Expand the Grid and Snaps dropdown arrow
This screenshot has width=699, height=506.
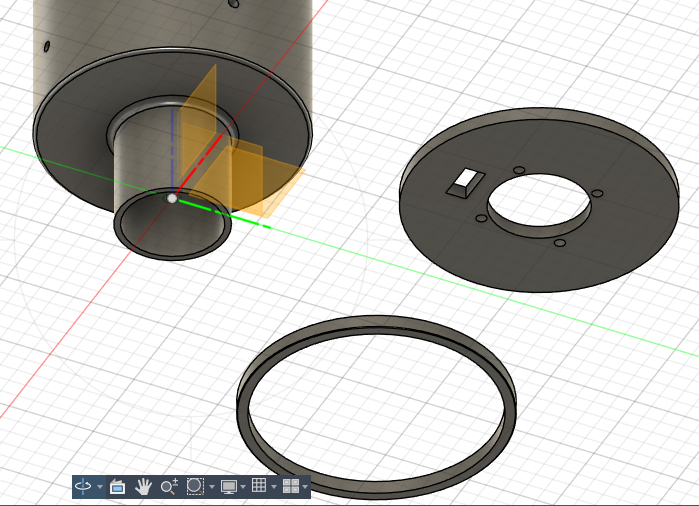point(274,487)
